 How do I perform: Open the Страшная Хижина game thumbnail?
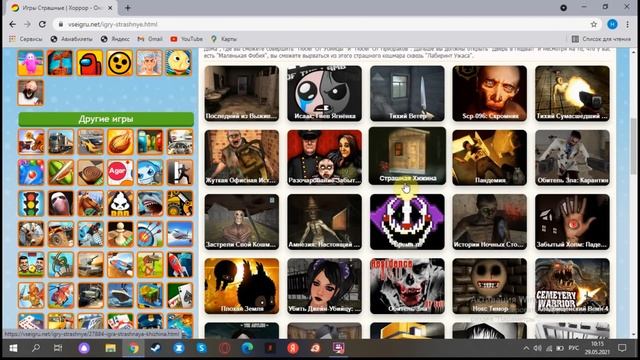(x=407, y=156)
